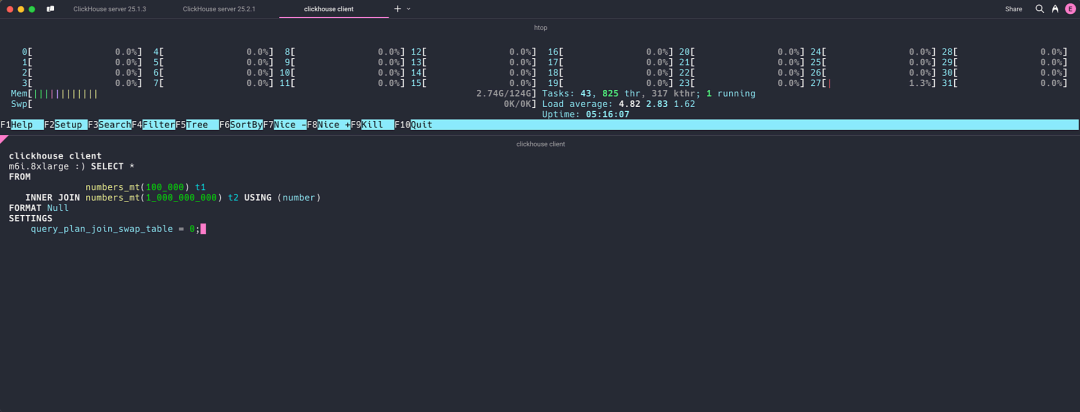This screenshot has width=1080, height=412.
Task: Place cursor at pink block cursor
Action: [203, 229]
